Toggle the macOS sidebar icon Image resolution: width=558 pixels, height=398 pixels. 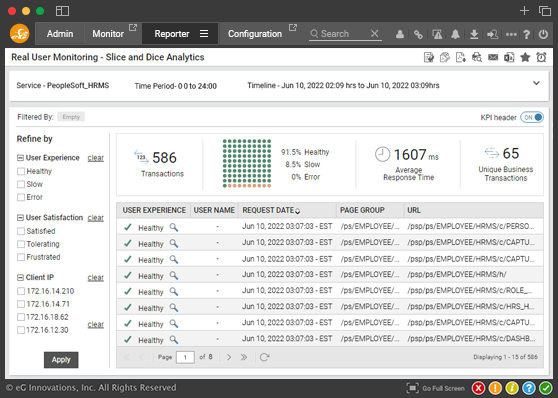pos(62,11)
